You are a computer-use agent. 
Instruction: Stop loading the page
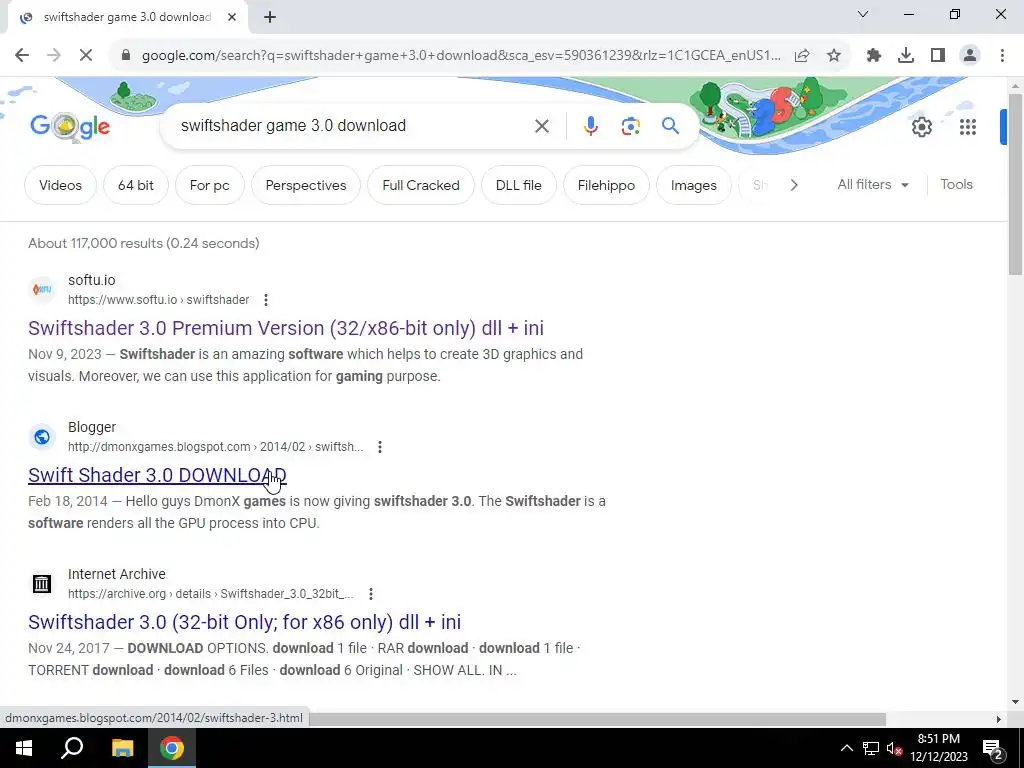coord(86,56)
